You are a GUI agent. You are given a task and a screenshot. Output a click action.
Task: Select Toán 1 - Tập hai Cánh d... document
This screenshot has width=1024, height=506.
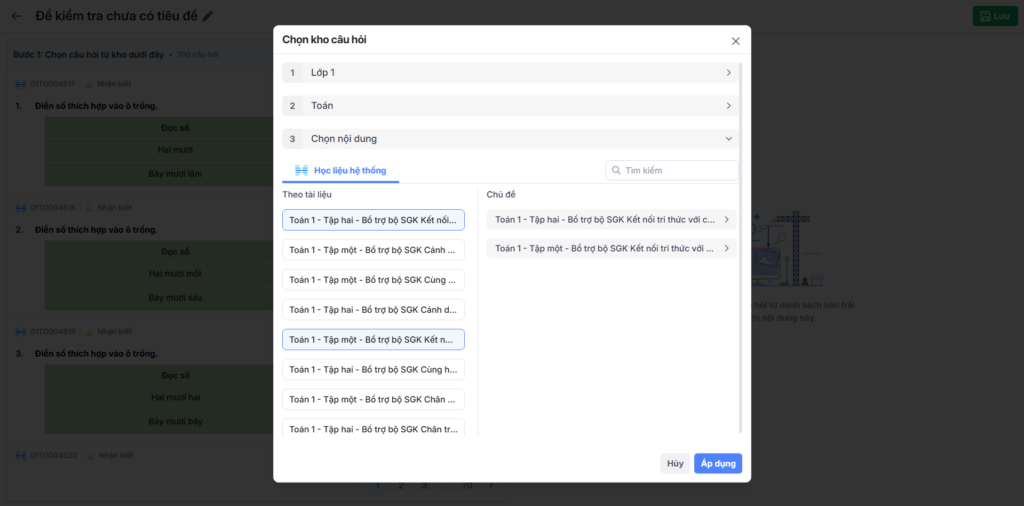pos(373,310)
